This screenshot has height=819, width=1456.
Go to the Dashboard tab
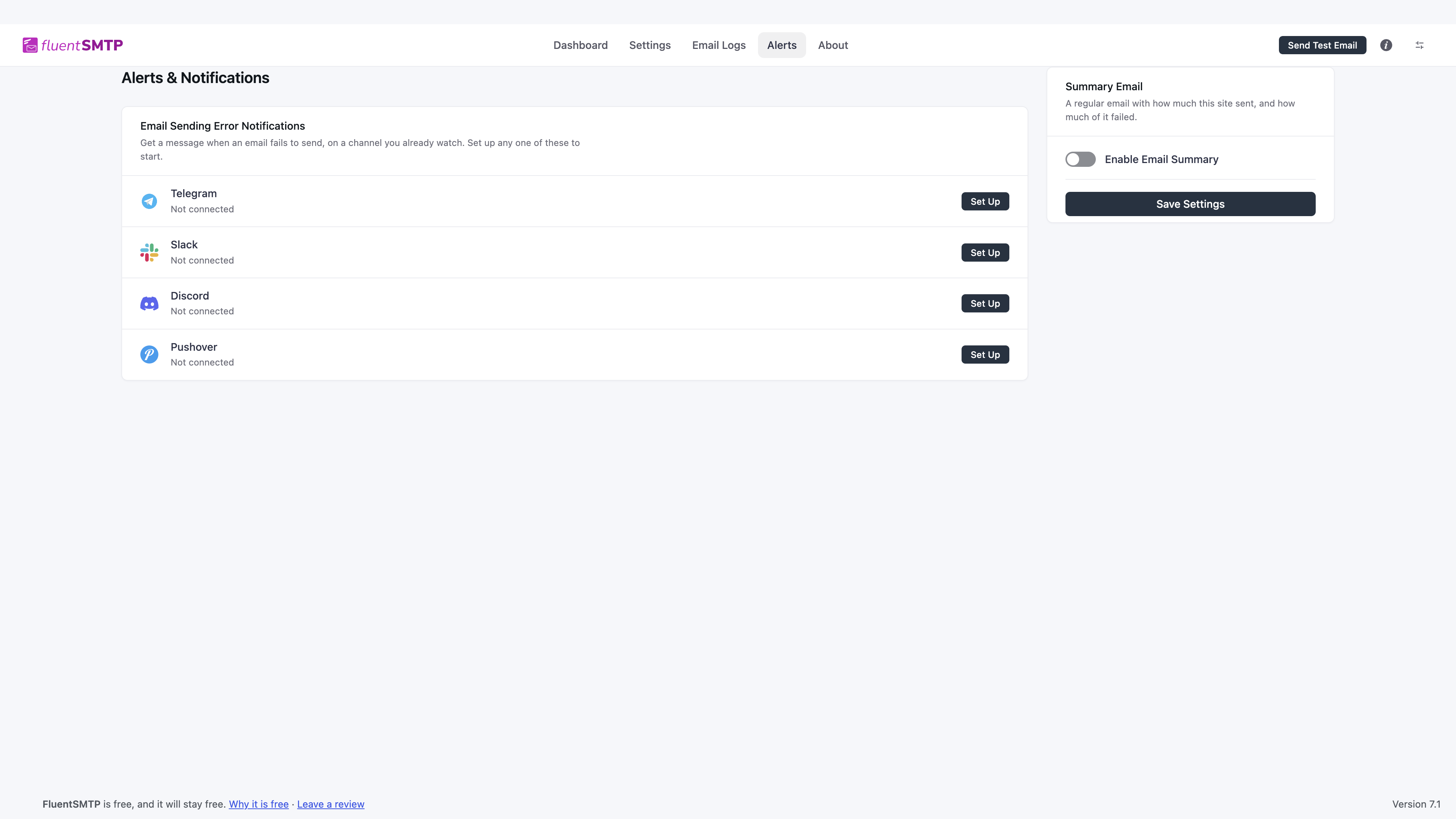coord(581,45)
